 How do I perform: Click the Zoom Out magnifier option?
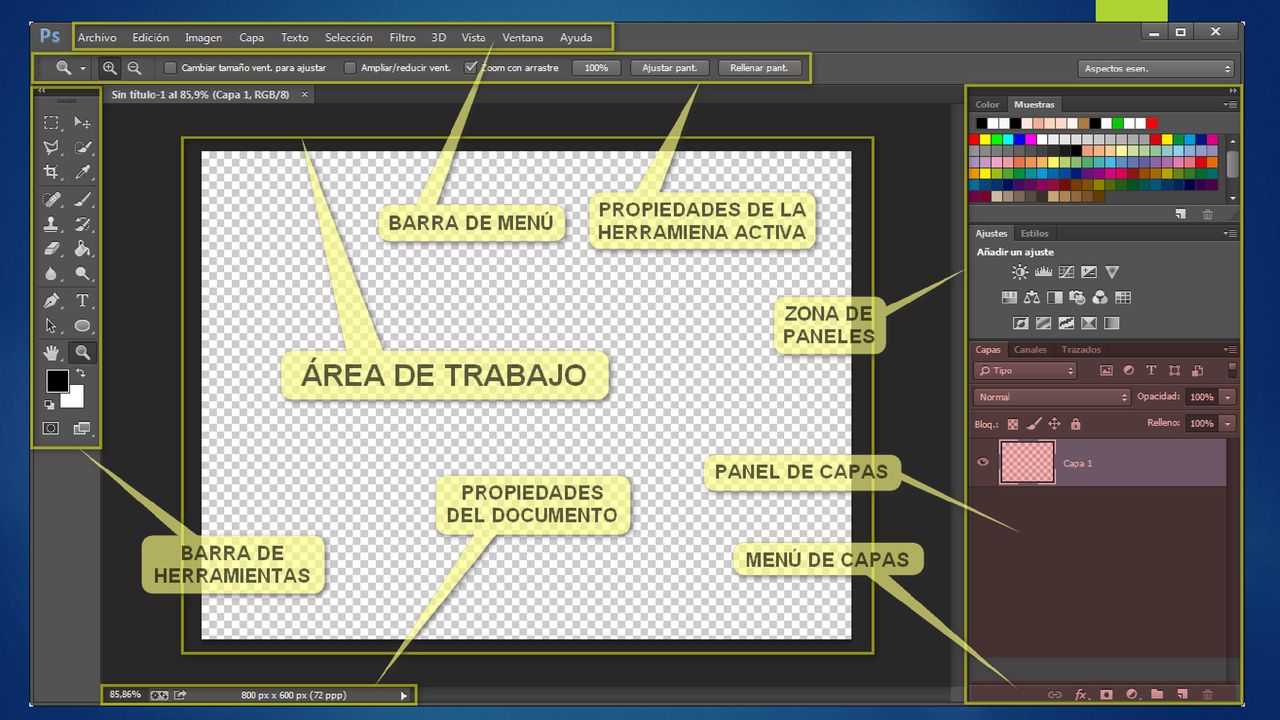tap(134, 68)
